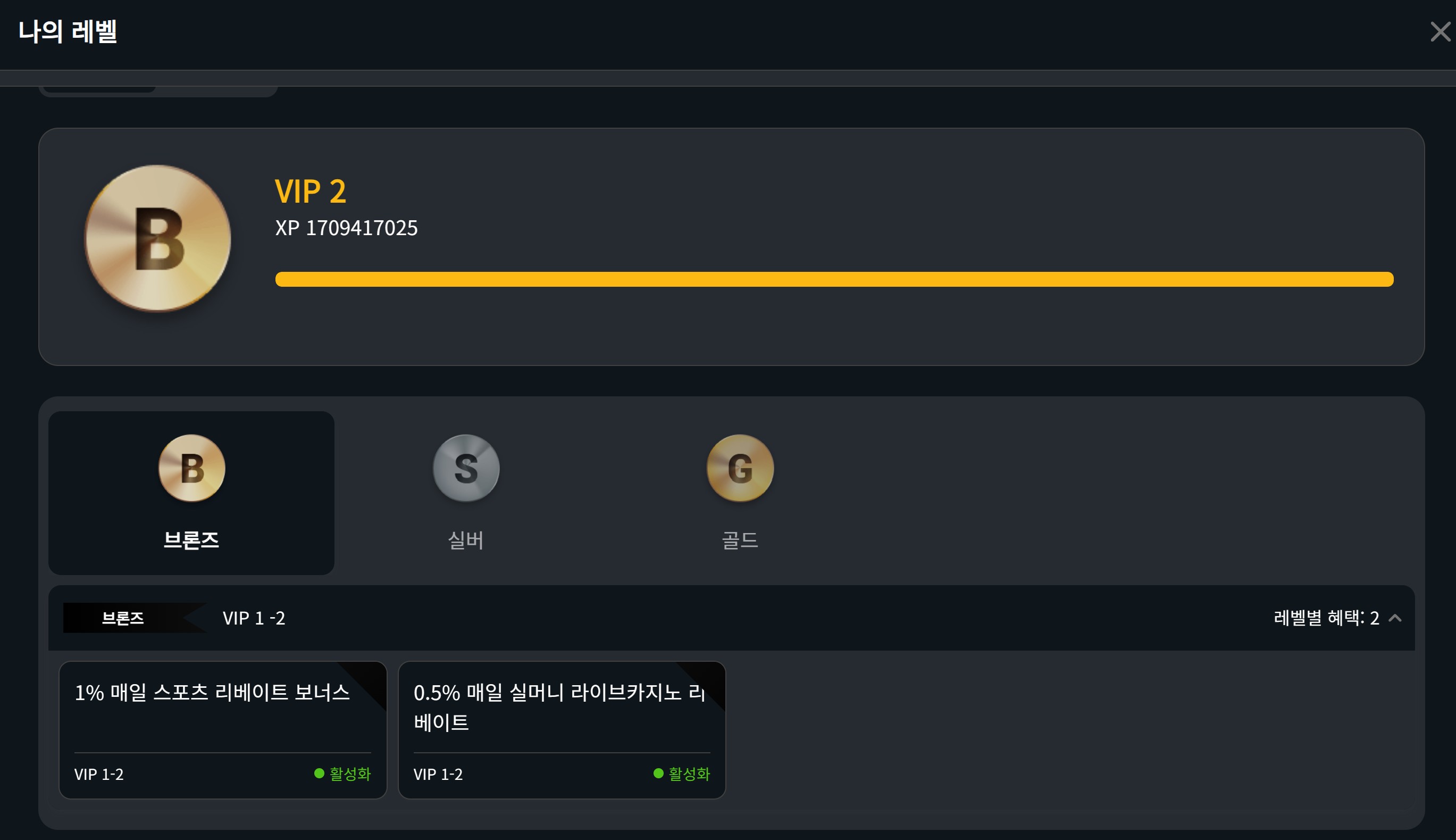Select the silver S coin icon

tap(466, 468)
